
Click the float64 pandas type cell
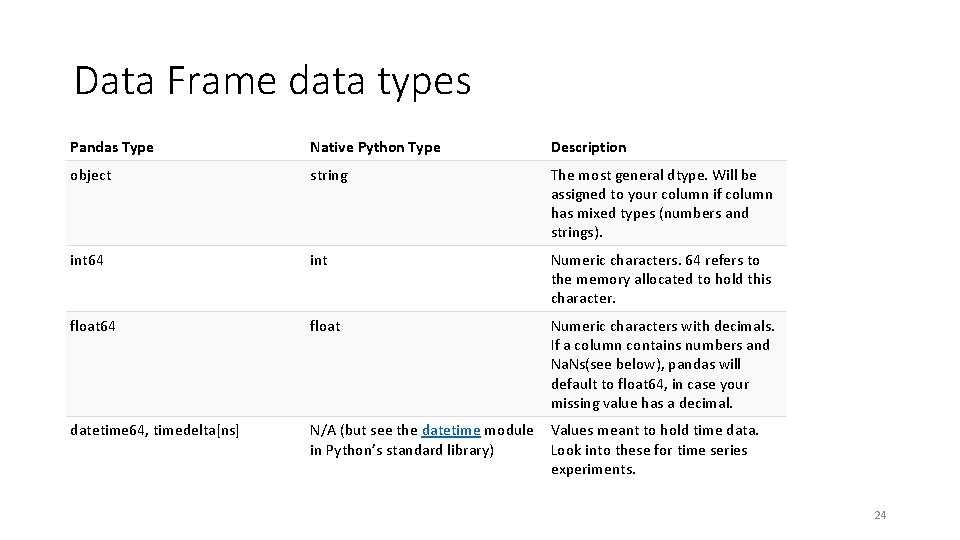[x=92, y=326]
